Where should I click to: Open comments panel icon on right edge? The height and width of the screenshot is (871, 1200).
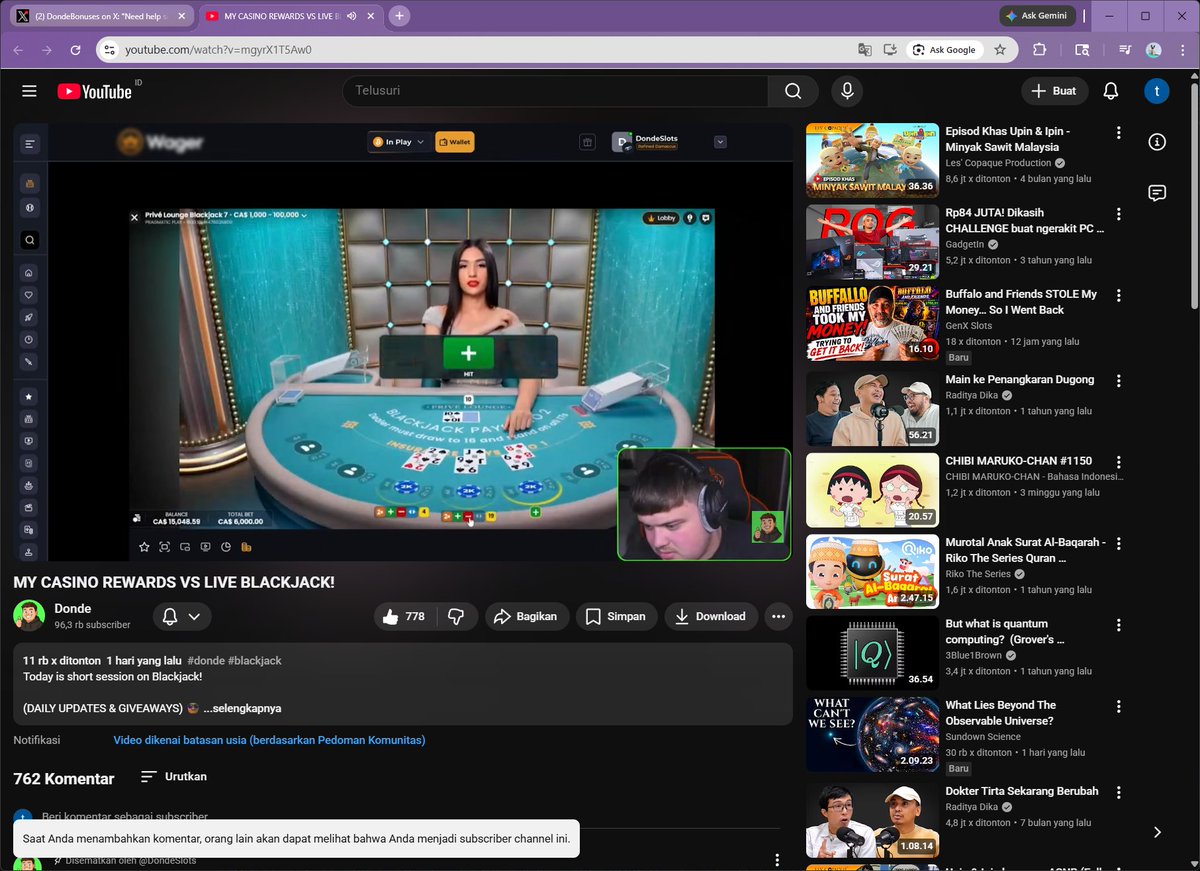(1157, 193)
